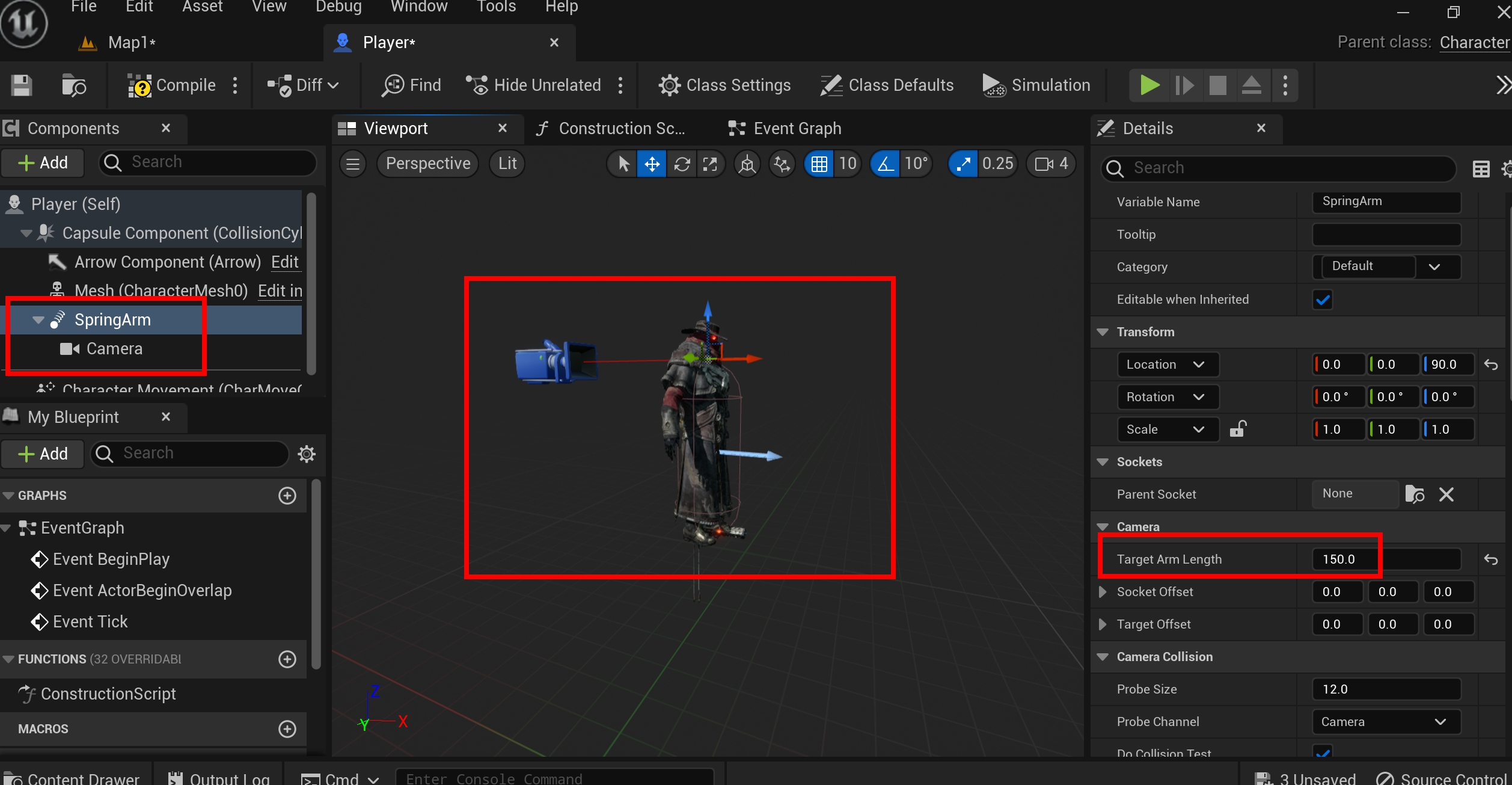Toggle grid snapping icon

pyautogui.click(x=819, y=164)
